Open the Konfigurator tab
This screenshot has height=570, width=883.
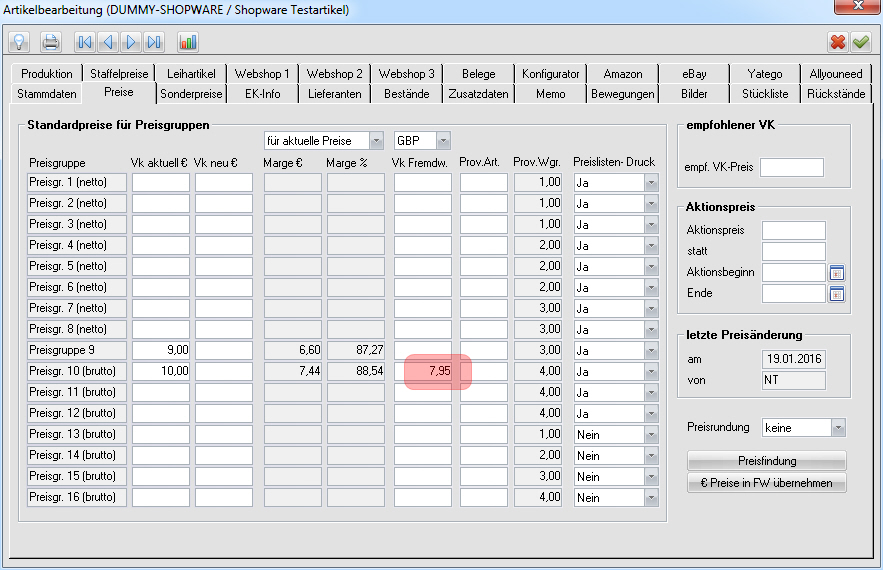tap(550, 74)
